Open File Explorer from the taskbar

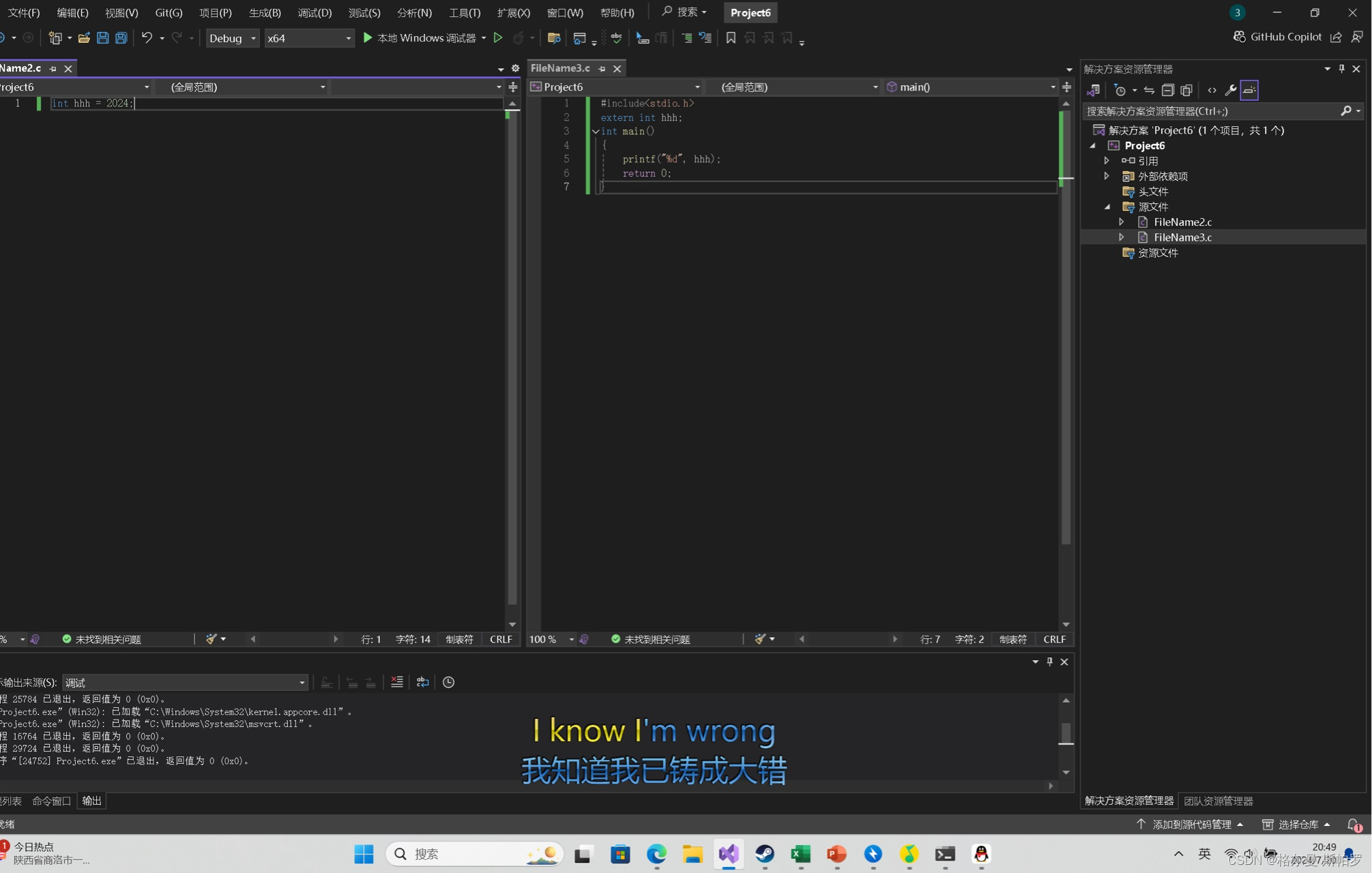click(692, 854)
